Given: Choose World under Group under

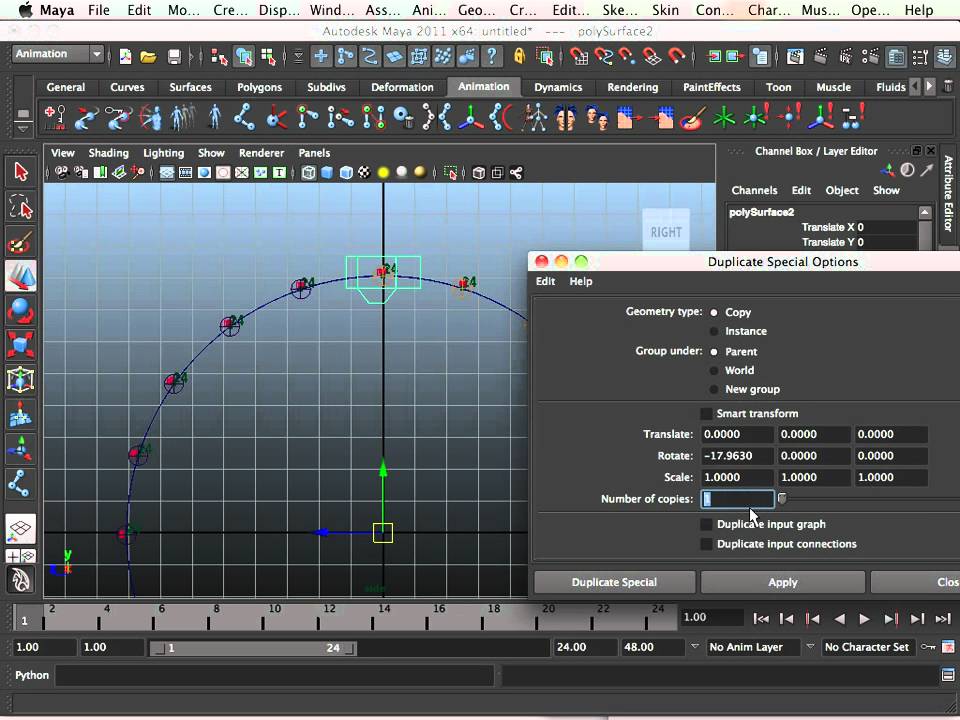Looking at the screenshot, I should point(714,370).
